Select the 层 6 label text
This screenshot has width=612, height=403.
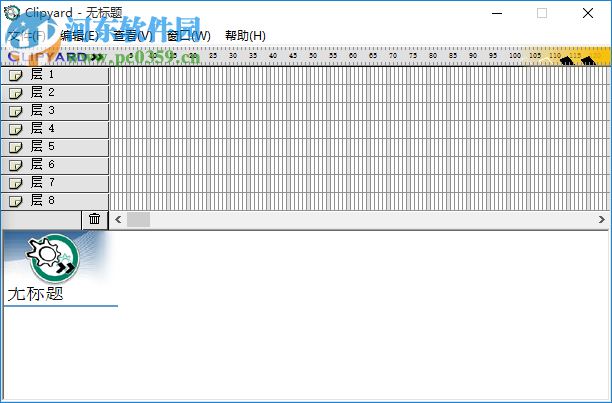tap(43, 164)
